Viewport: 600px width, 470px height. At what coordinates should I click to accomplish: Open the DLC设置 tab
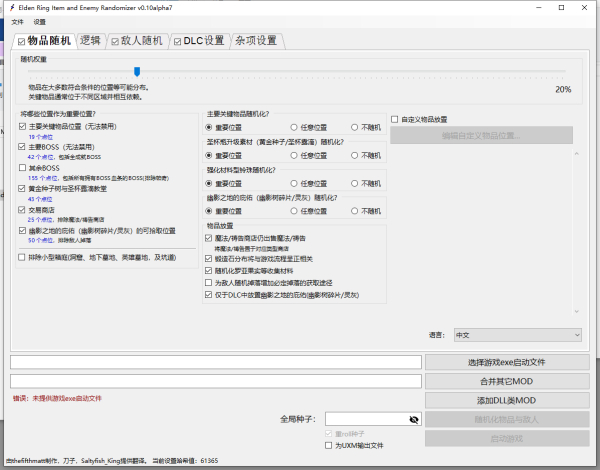(x=200, y=41)
